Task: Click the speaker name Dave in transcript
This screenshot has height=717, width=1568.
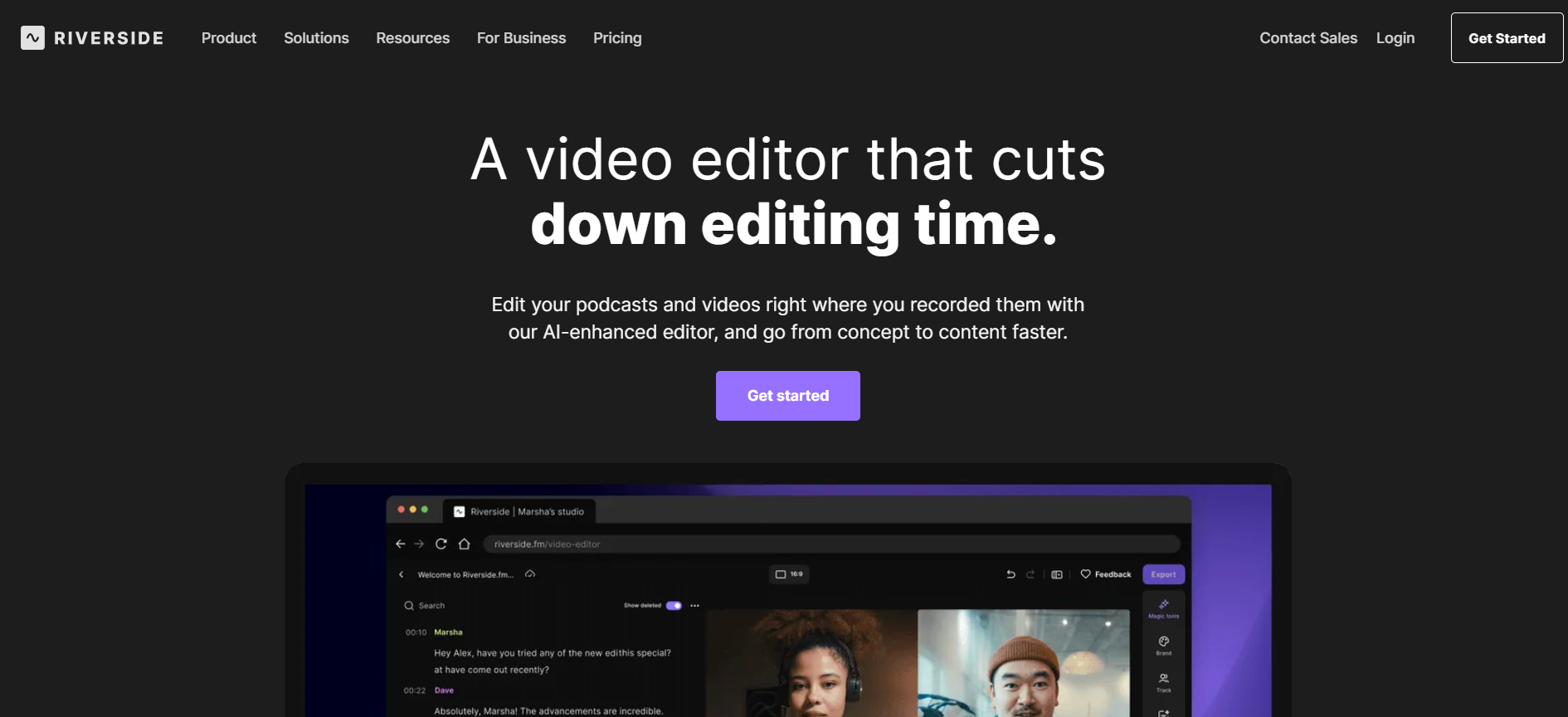Action: click(x=444, y=690)
